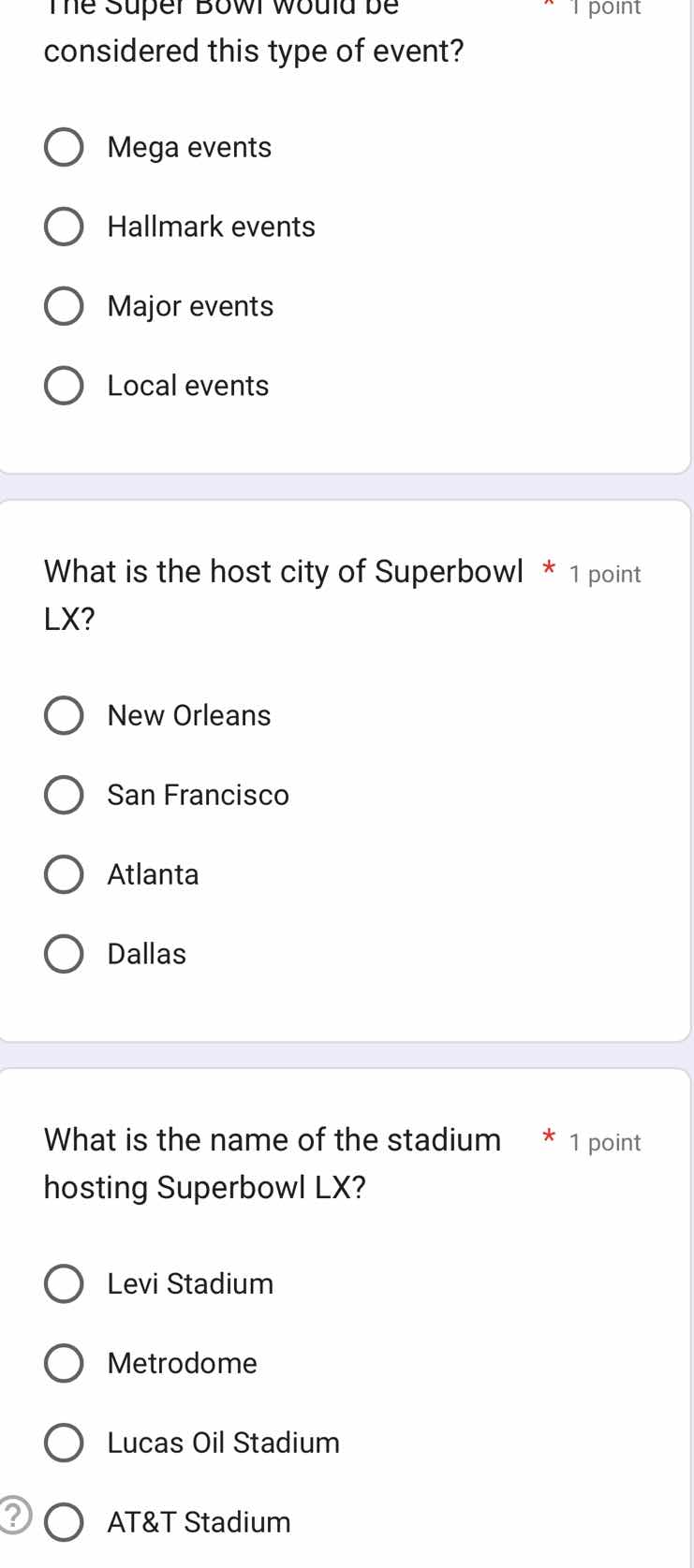Choose San Francisco for Superbowl LX host
This screenshot has height=1568, width=694.
[x=63, y=794]
